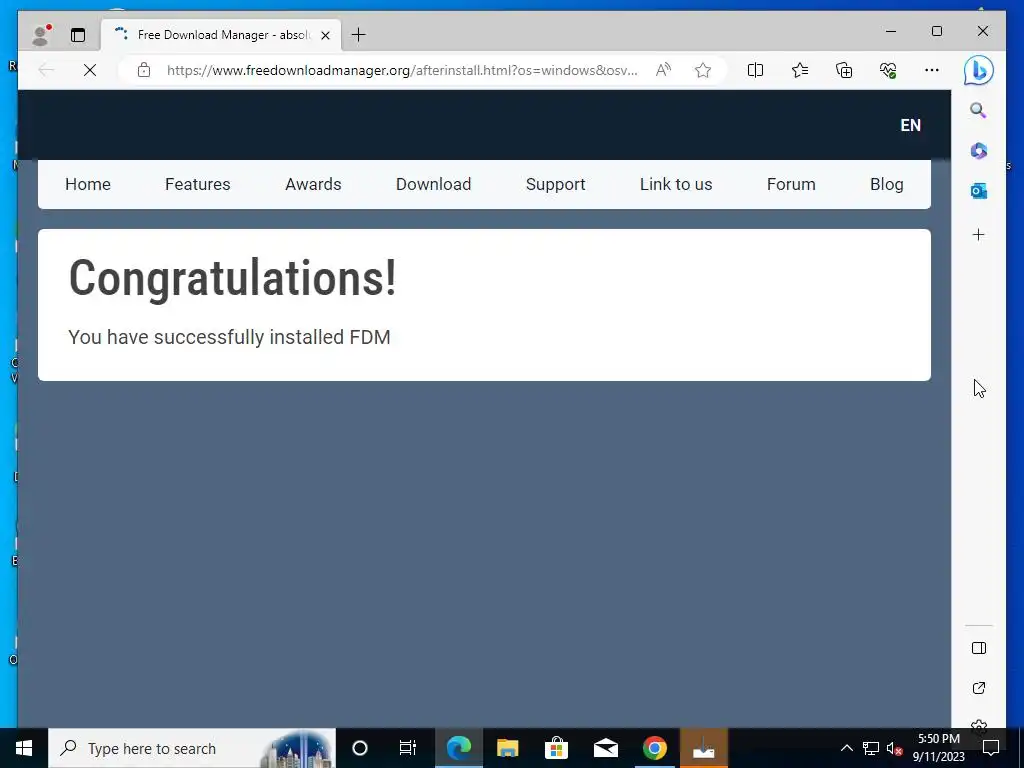Open Edge Settings and more menu
Image resolution: width=1024 pixels, height=768 pixels.
[932, 70]
